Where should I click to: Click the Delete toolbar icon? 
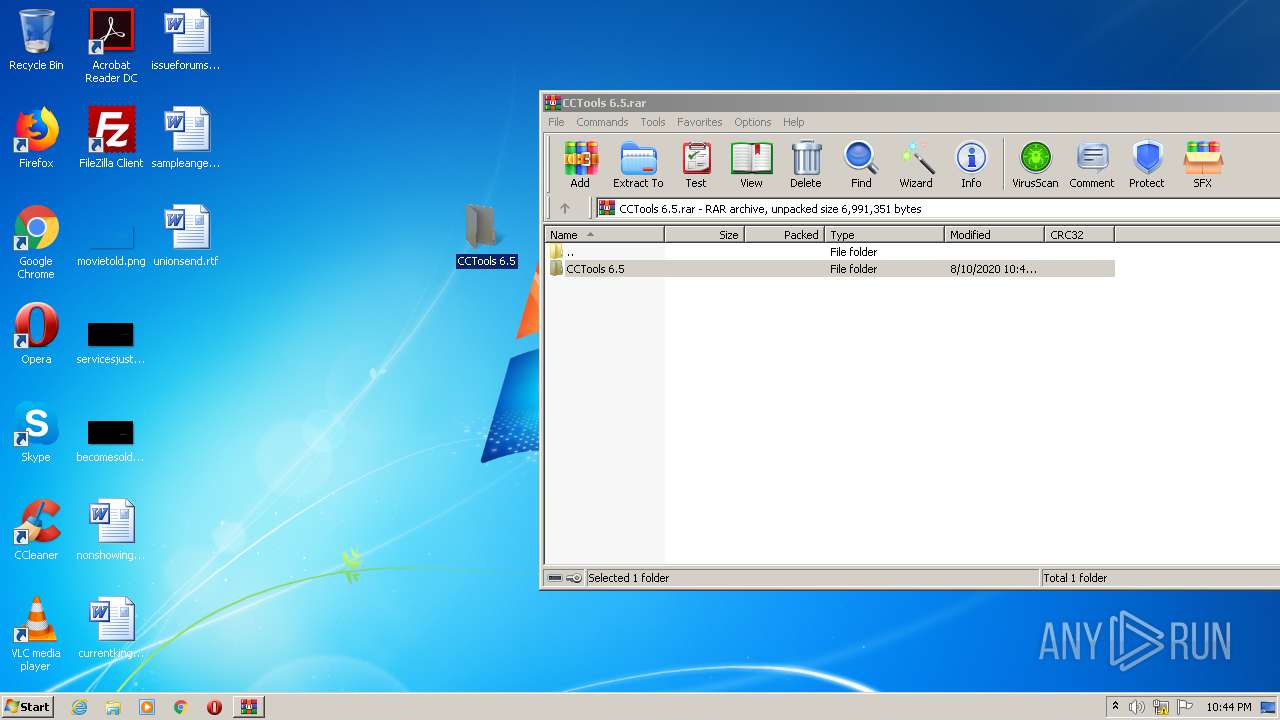(x=806, y=165)
